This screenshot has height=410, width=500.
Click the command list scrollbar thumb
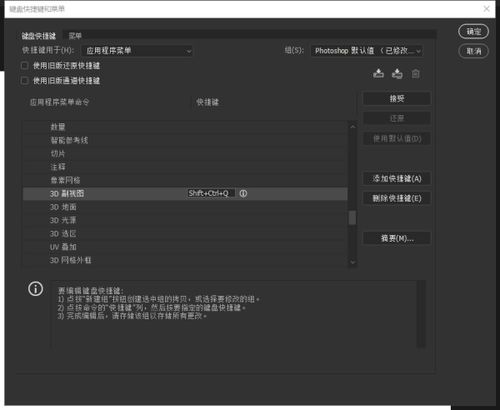click(352, 218)
